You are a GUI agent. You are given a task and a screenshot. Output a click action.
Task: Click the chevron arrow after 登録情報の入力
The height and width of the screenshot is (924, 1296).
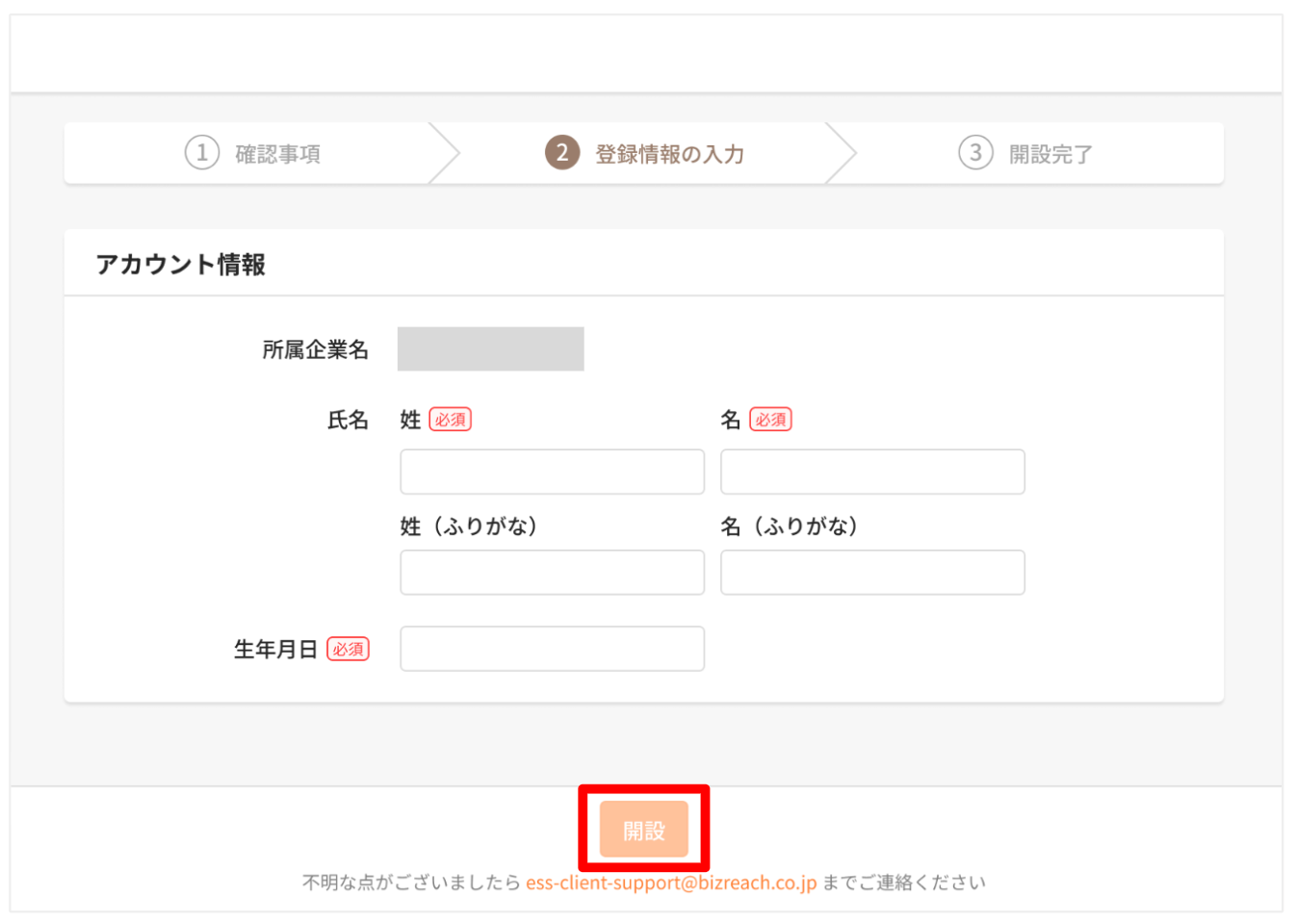pos(842,153)
